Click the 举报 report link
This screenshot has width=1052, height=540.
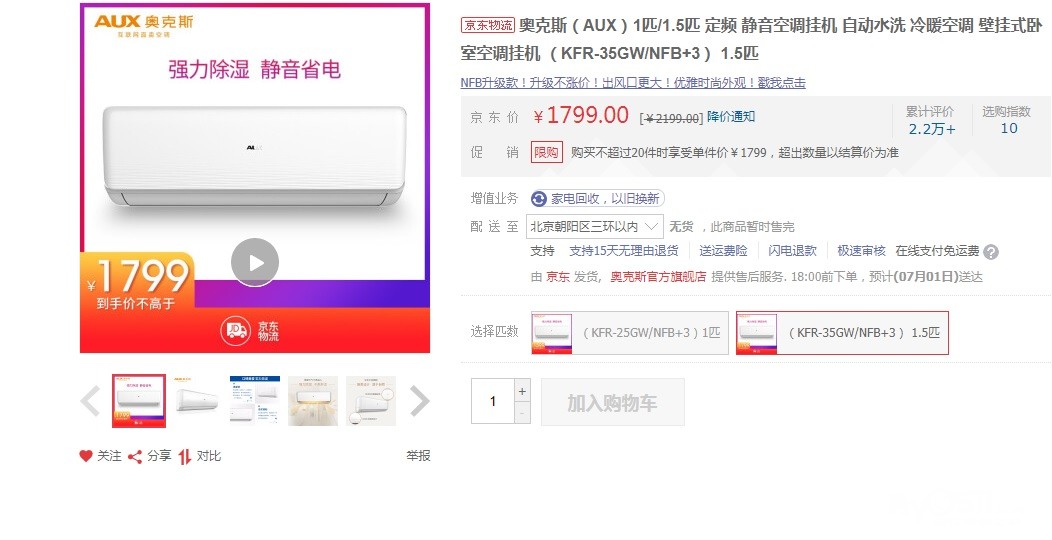pos(418,456)
